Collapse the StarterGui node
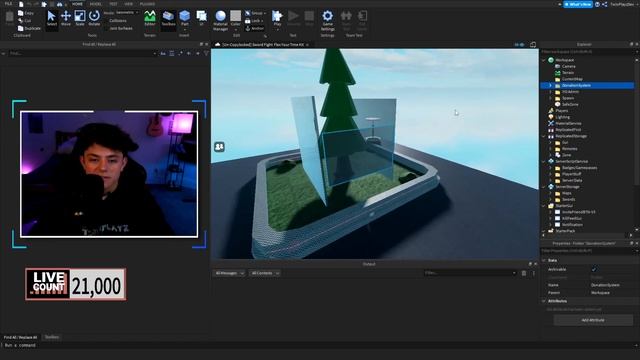 tap(544, 206)
